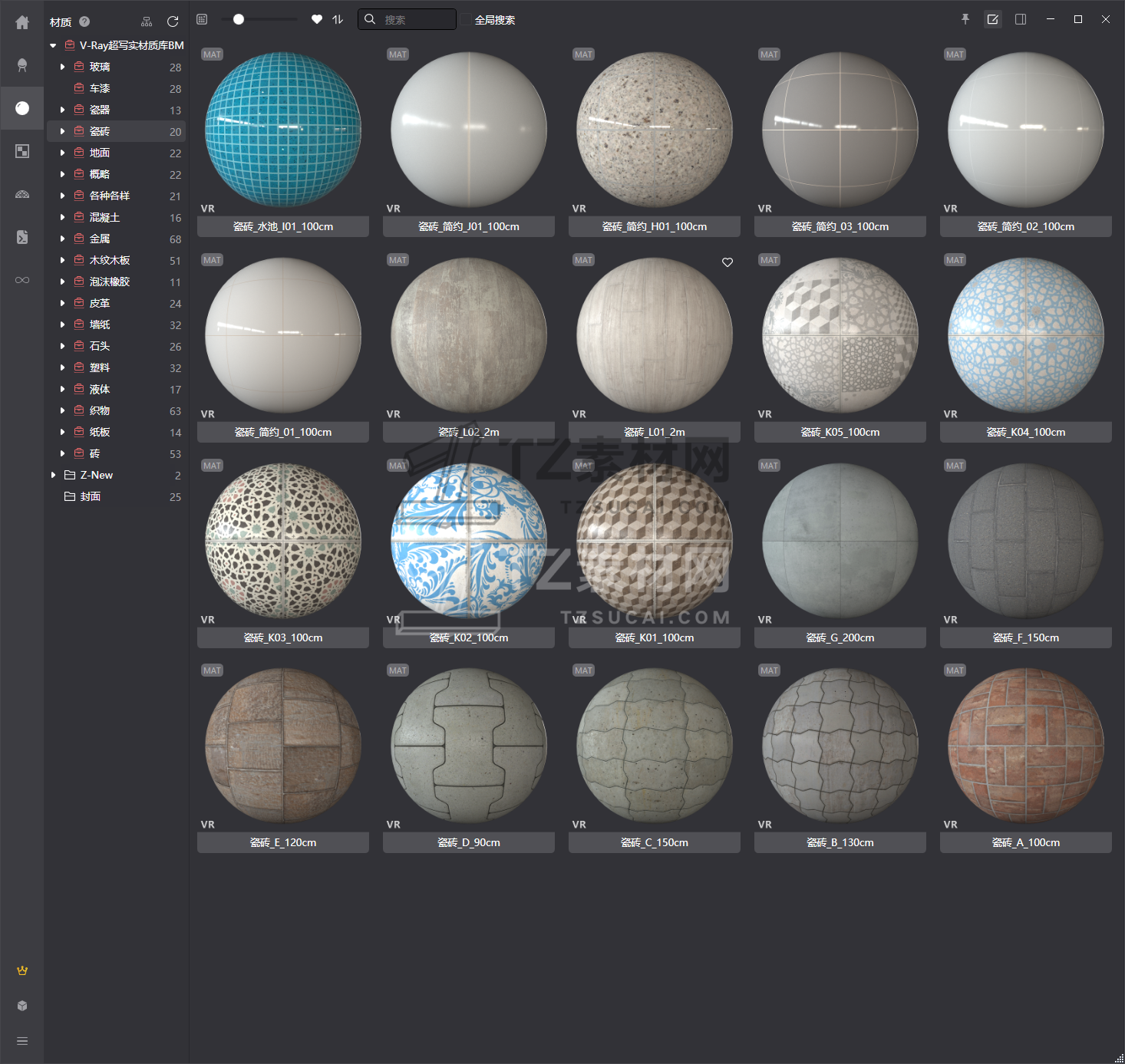Expand the 金属 category arrow
1125x1064 pixels.
[x=62, y=239]
